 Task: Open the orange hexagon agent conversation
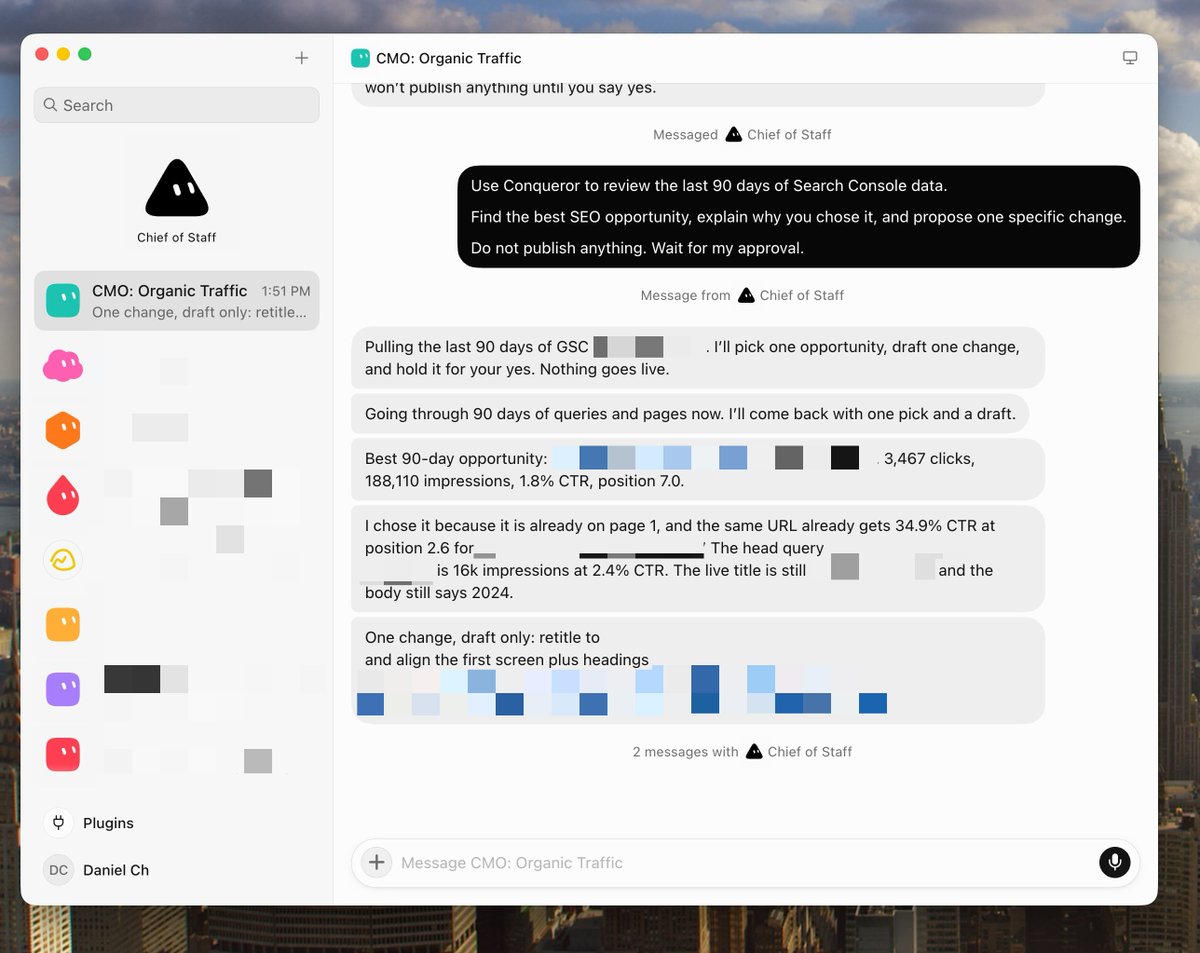tap(63, 430)
